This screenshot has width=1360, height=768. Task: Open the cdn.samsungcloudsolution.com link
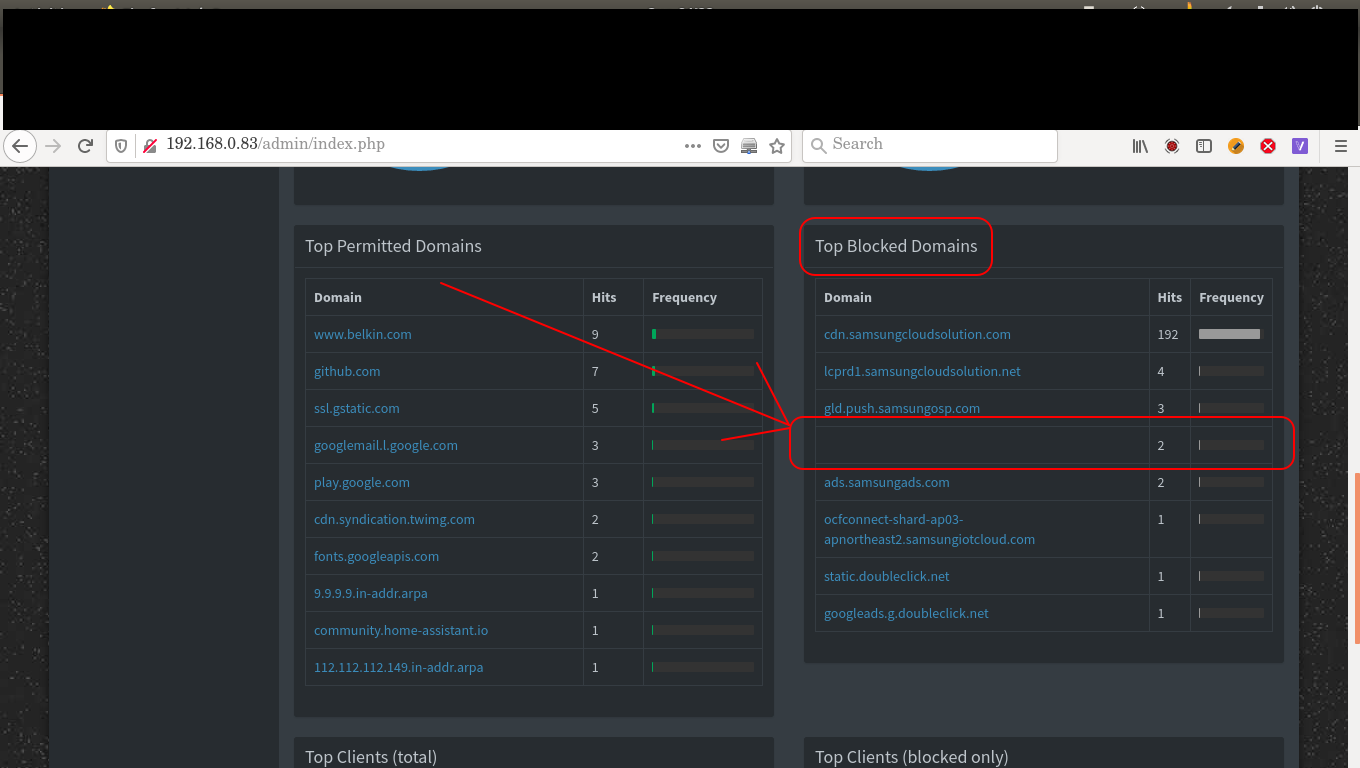[x=917, y=334]
